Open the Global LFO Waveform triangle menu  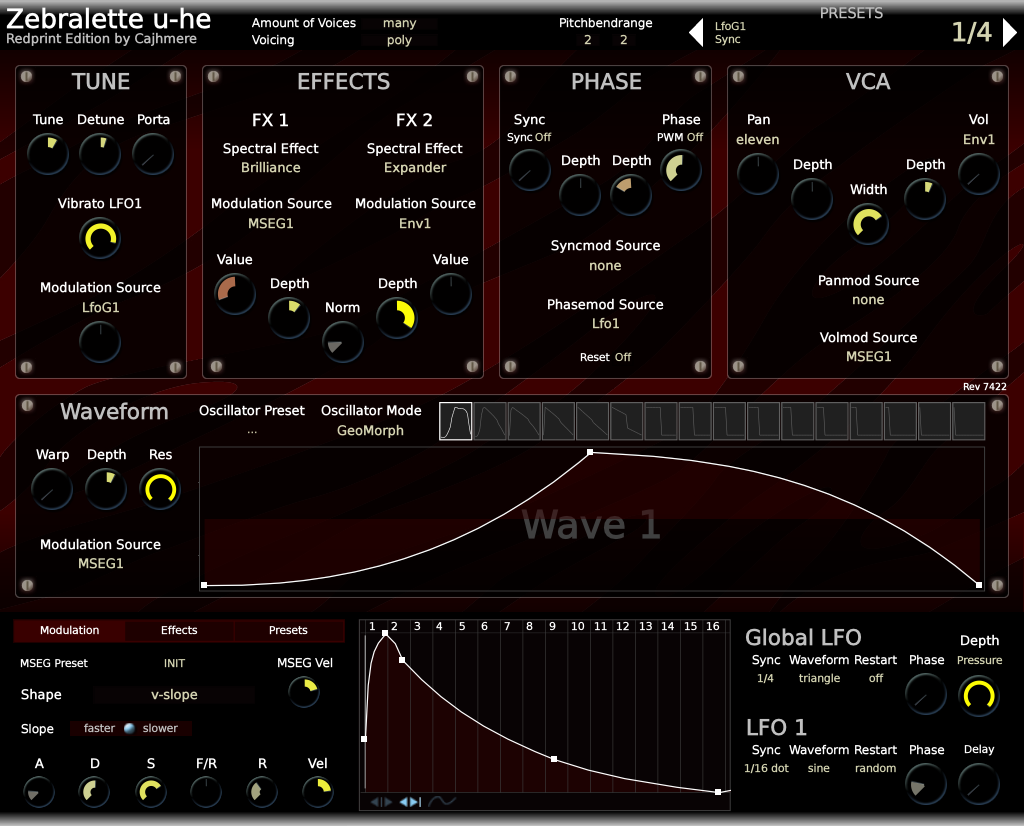(x=819, y=678)
